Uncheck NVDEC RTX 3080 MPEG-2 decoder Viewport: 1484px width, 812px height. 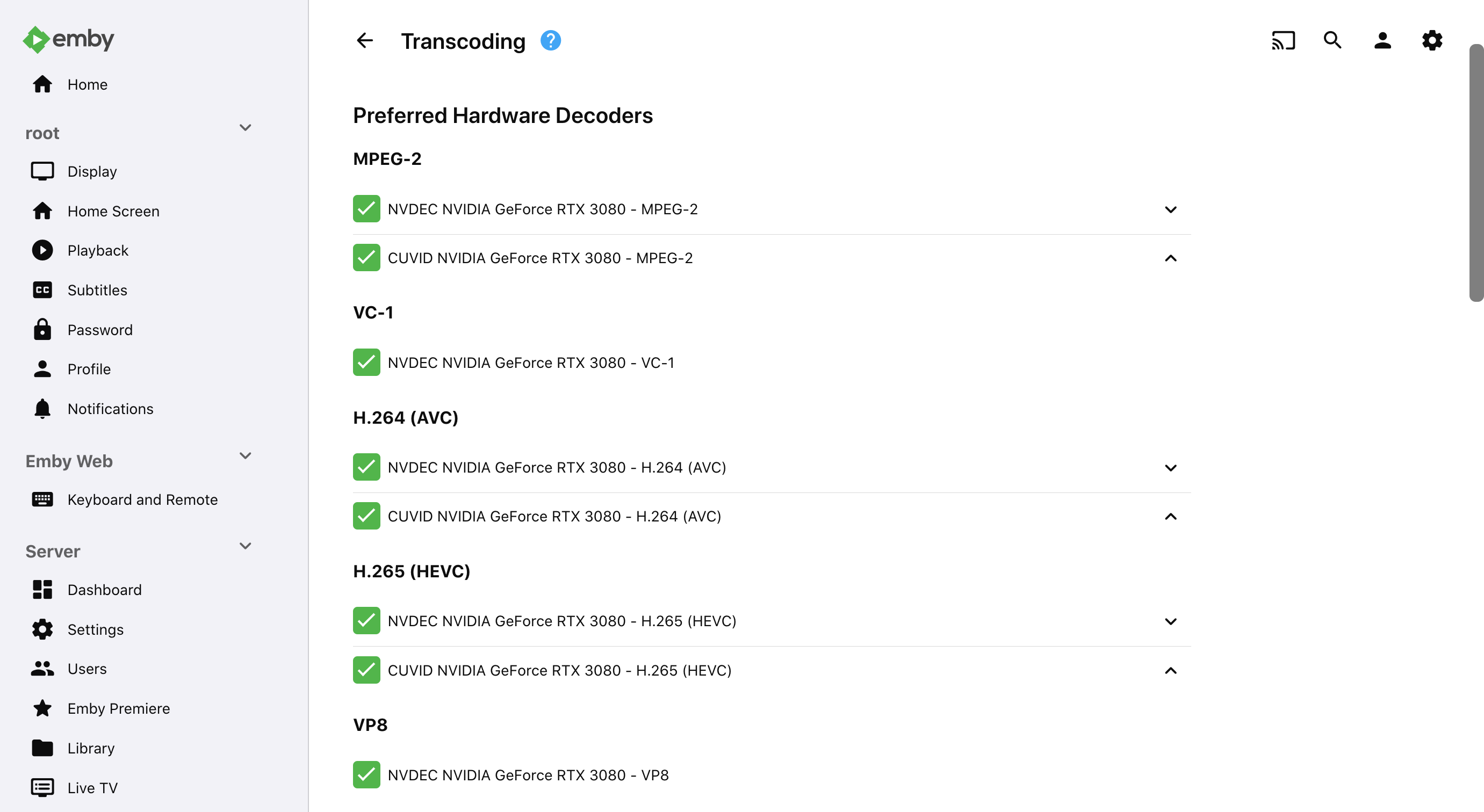pos(366,208)
